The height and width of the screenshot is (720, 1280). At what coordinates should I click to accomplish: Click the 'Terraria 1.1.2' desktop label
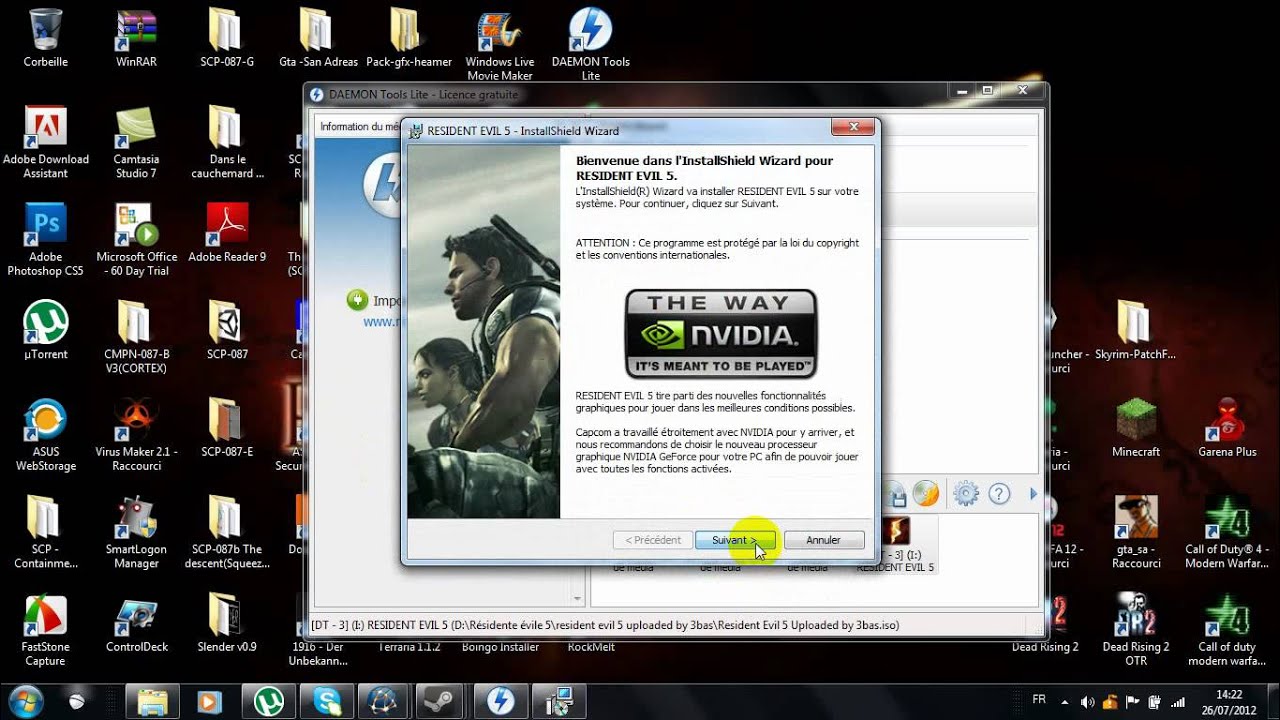coord(409,647)
